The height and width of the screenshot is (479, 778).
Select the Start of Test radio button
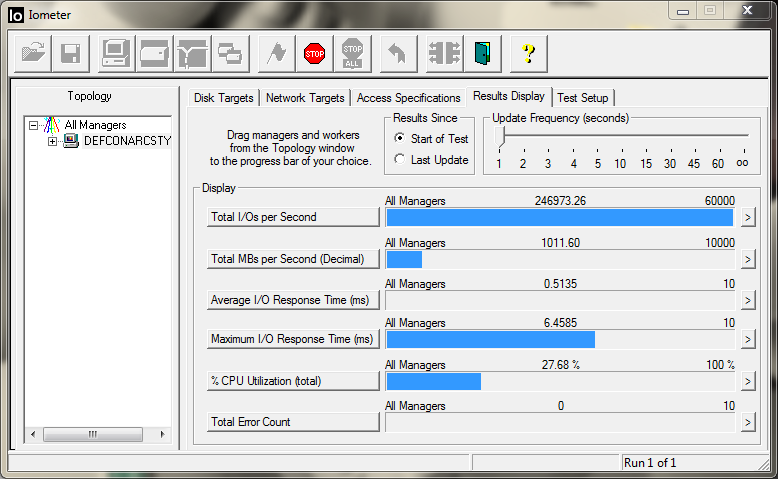[400, 139]
